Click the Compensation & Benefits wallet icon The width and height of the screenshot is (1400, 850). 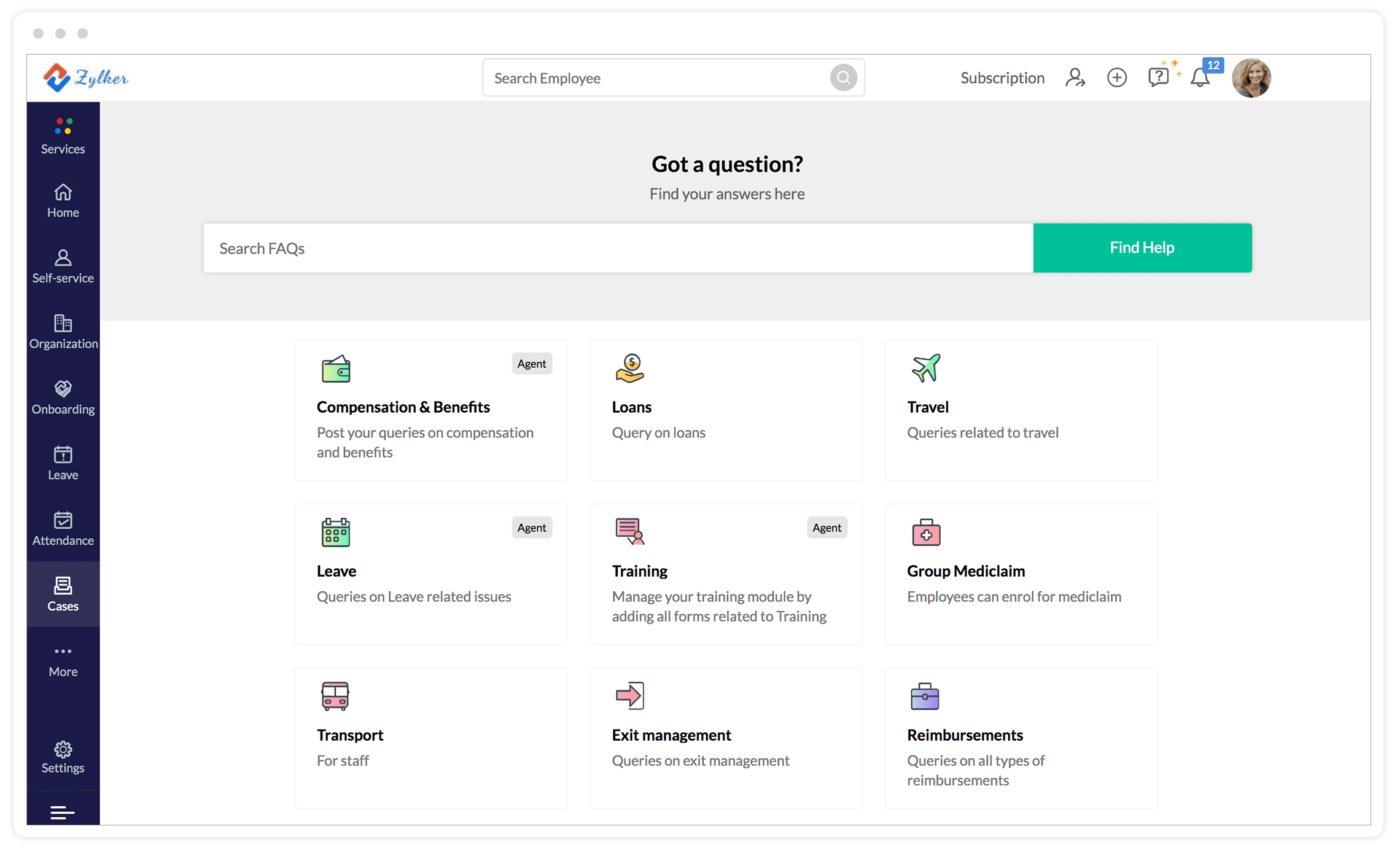(x=336, y=368)
